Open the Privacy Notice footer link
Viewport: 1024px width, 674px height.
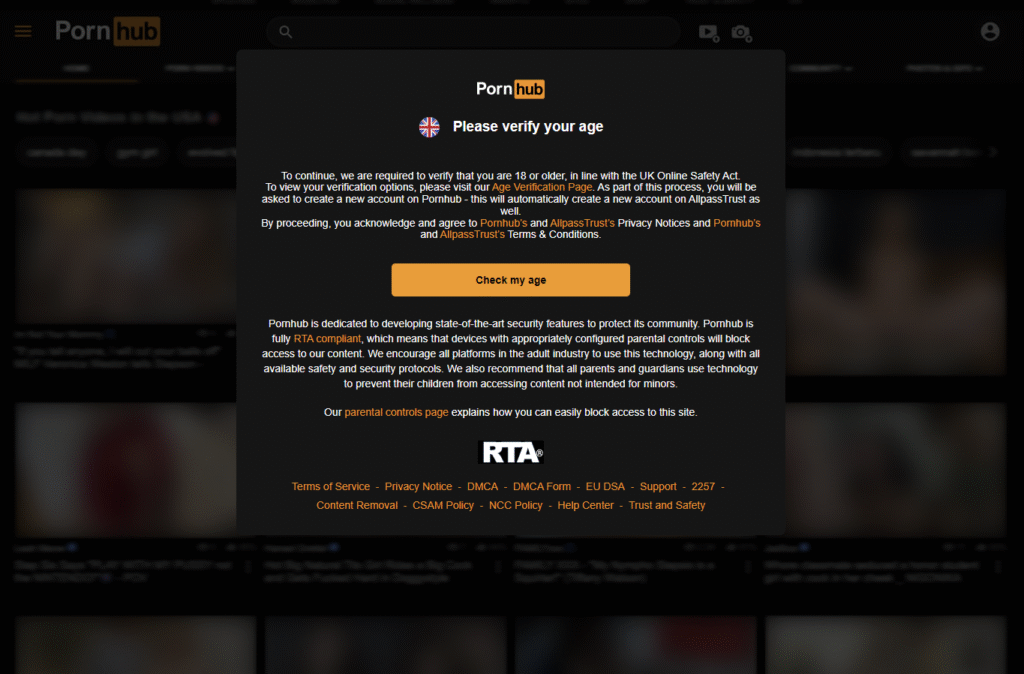418,487
